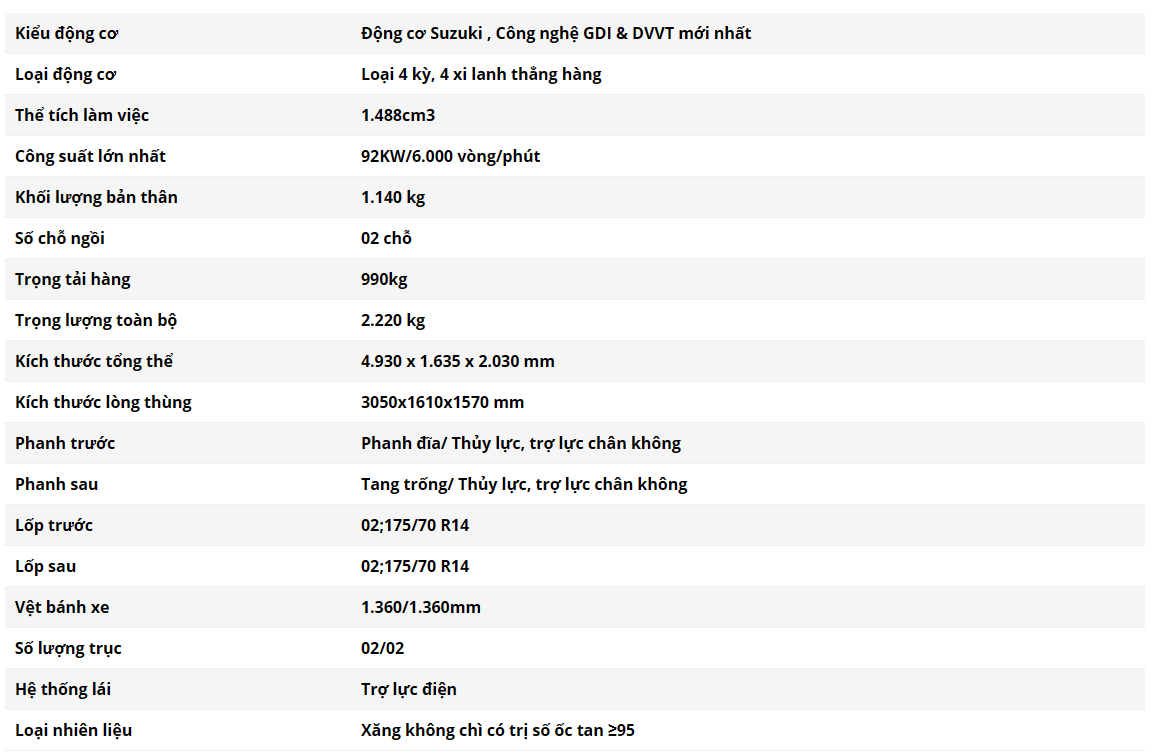Screen dimensions: 1159x754
Task: Click the '02 chỗ' seat count value
Action: tap(386, 238)
